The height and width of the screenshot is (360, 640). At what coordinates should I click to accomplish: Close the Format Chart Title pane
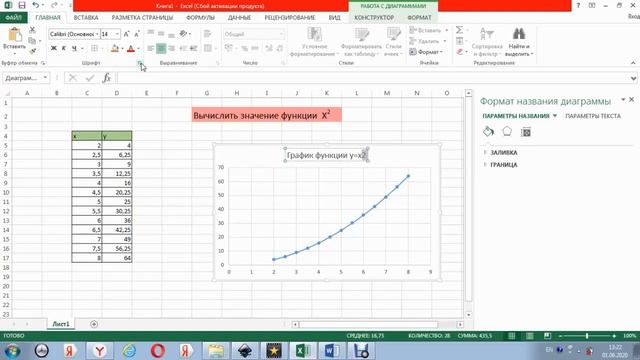(x=631, y=99)
